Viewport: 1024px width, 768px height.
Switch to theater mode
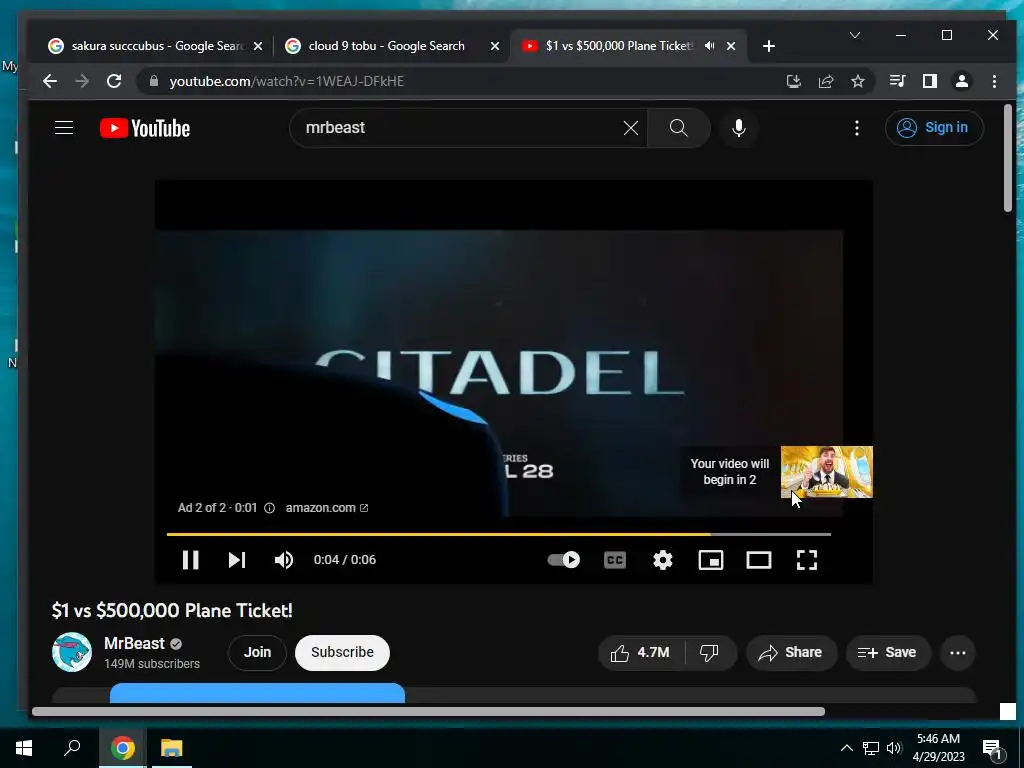759,560
